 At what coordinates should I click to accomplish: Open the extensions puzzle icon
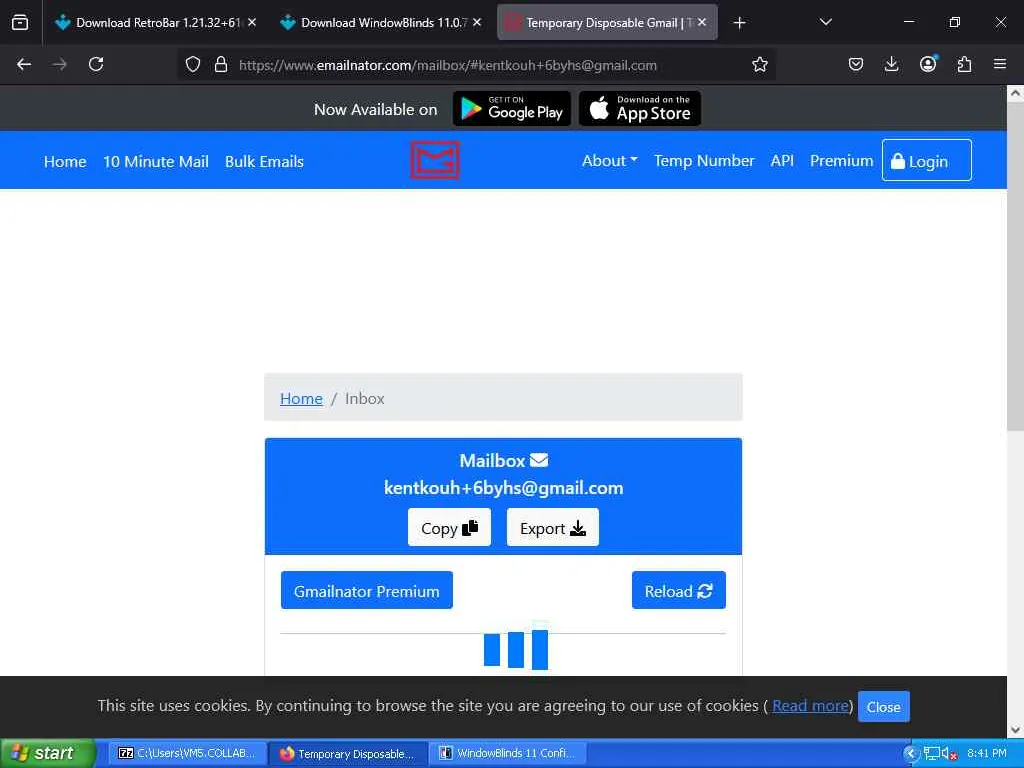click(964, 64)
